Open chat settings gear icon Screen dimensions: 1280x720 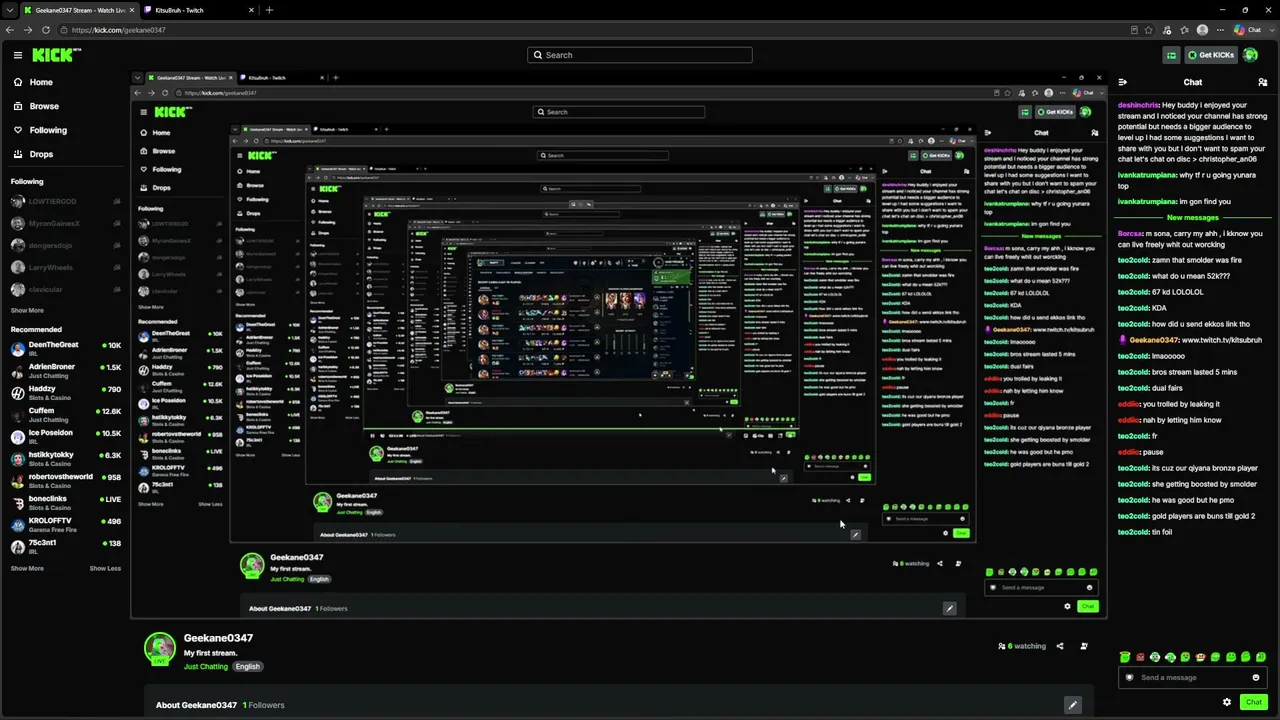point(1227,702)
